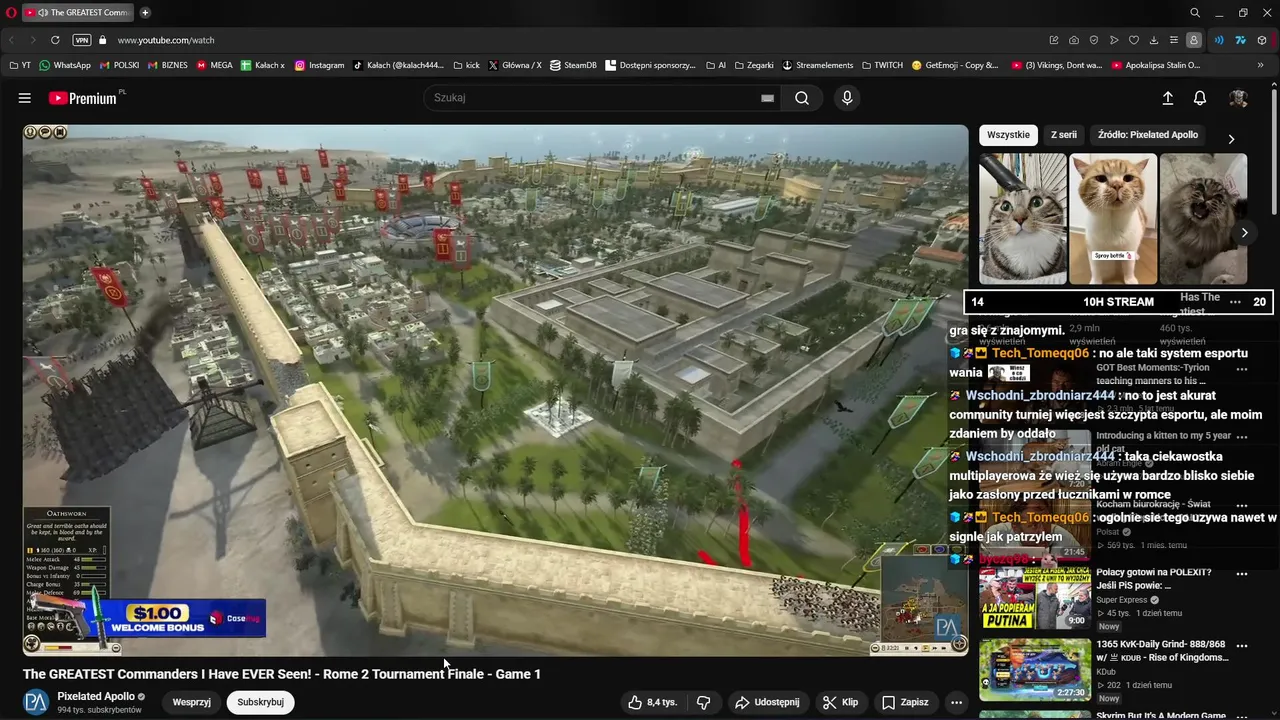The width and height of the screenshot is (1280, 720).
Task: Expand the kick bookmark folder
Action: [466, 65]
